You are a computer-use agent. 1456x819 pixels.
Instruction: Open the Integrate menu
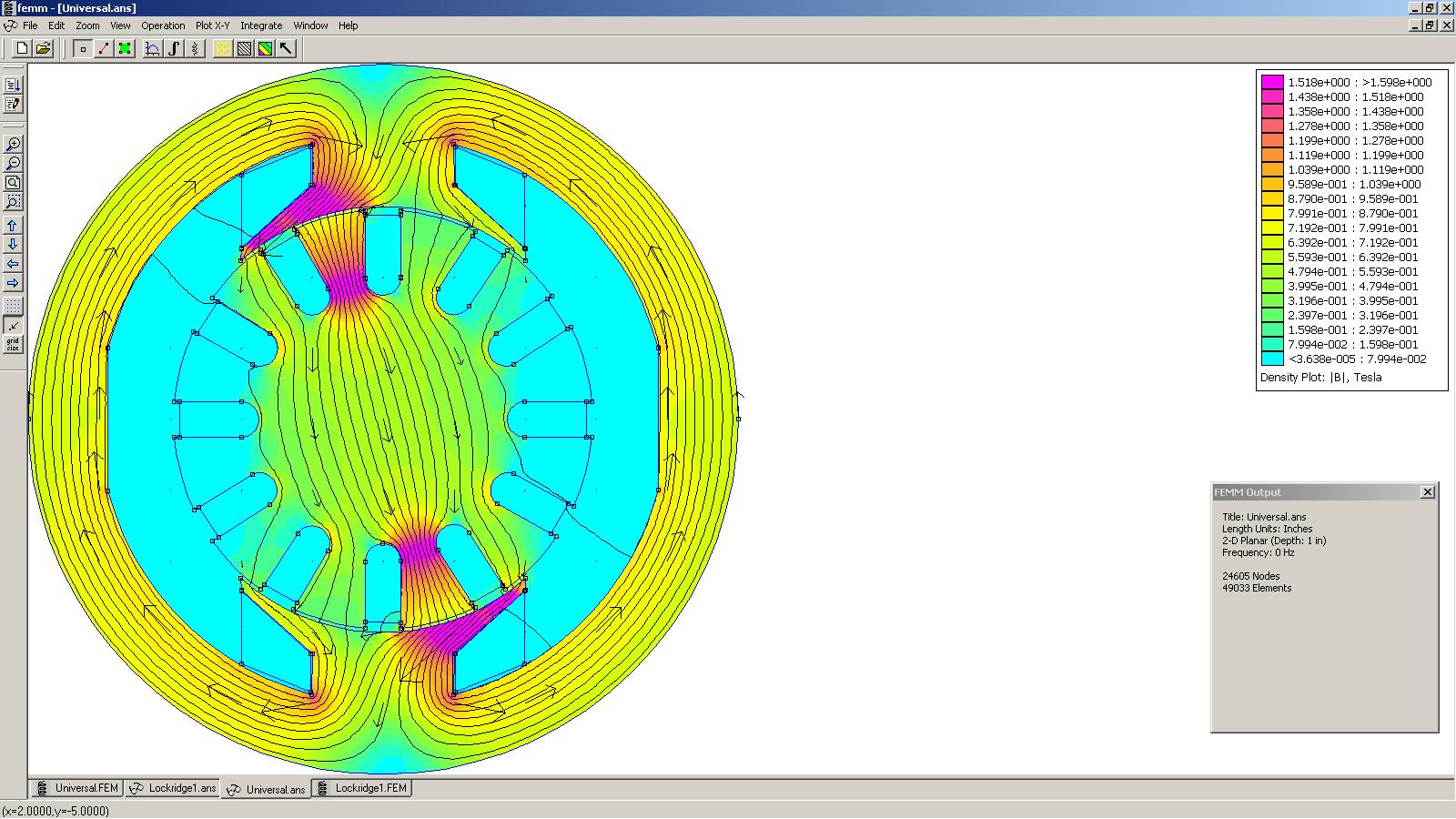261,25
